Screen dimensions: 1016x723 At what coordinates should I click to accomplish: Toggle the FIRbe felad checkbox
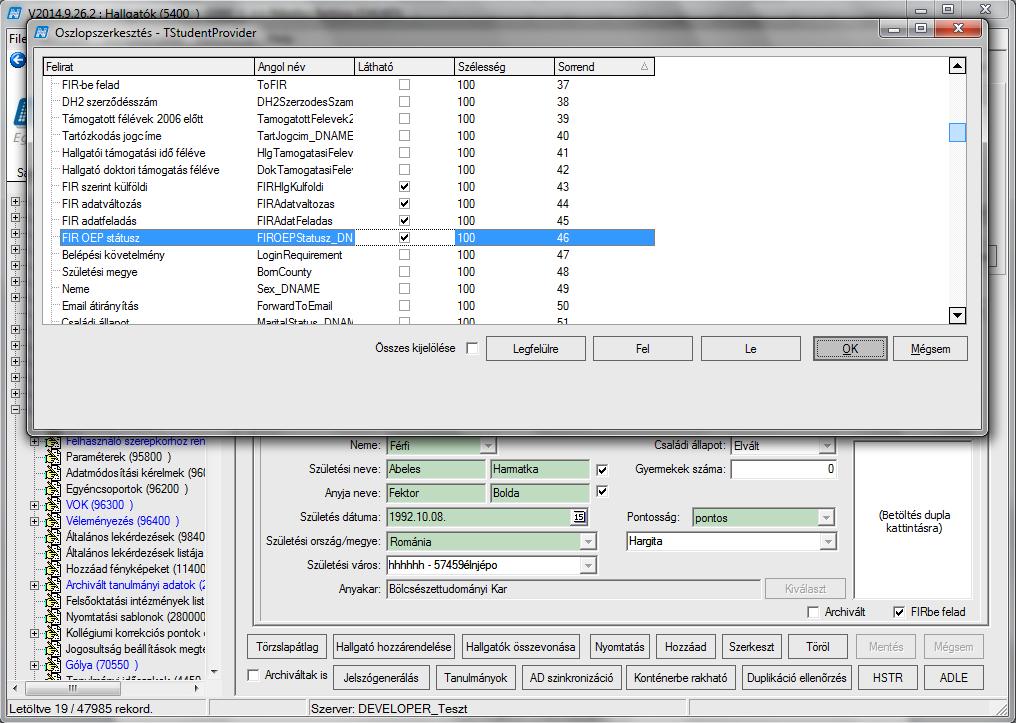tap(899, 612)
